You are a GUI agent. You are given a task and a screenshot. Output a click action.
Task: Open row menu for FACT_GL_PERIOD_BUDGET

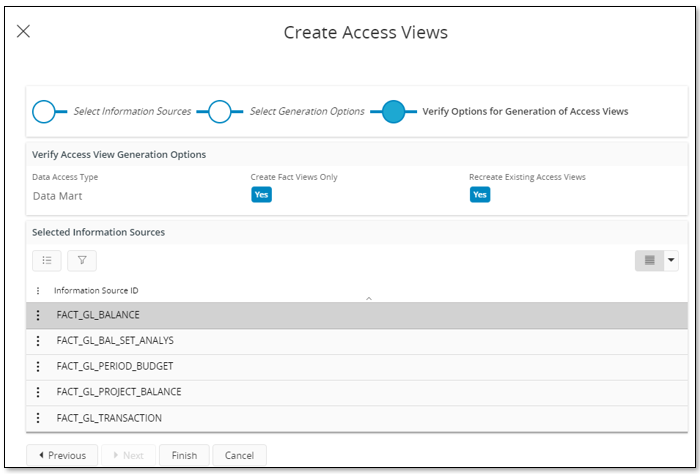click(x=38, y=367)
